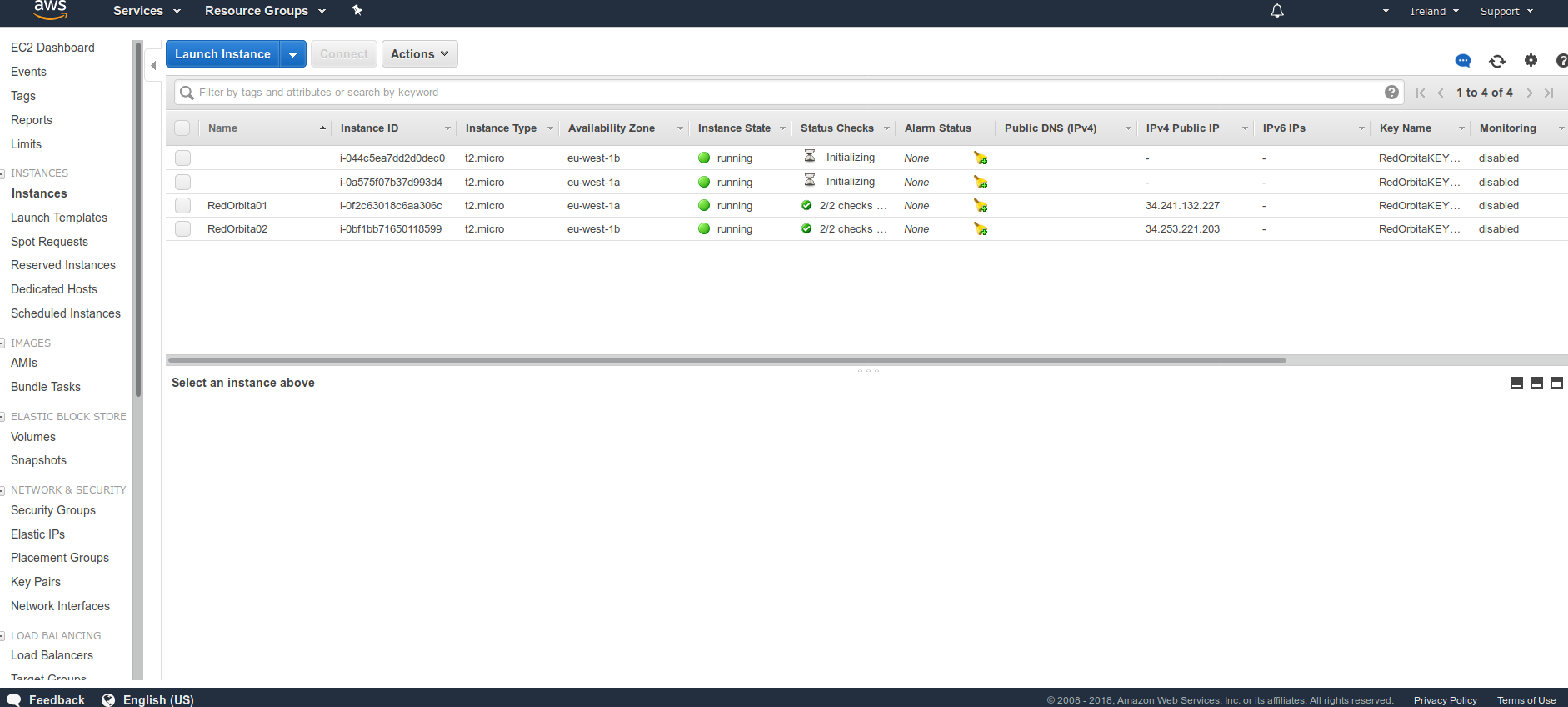Click the search filter help icon
The width and height of the screenshot is (1568, 707).
(x=1391, y=93)
